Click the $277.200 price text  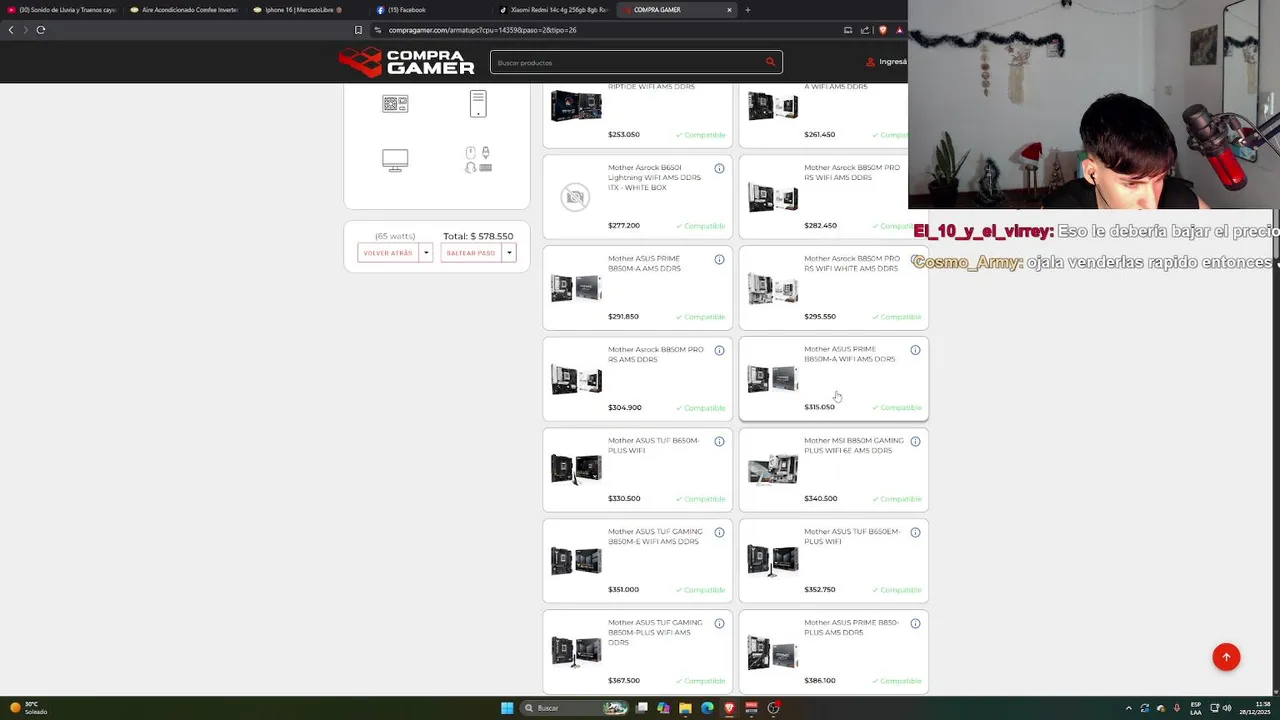[624, 226]
